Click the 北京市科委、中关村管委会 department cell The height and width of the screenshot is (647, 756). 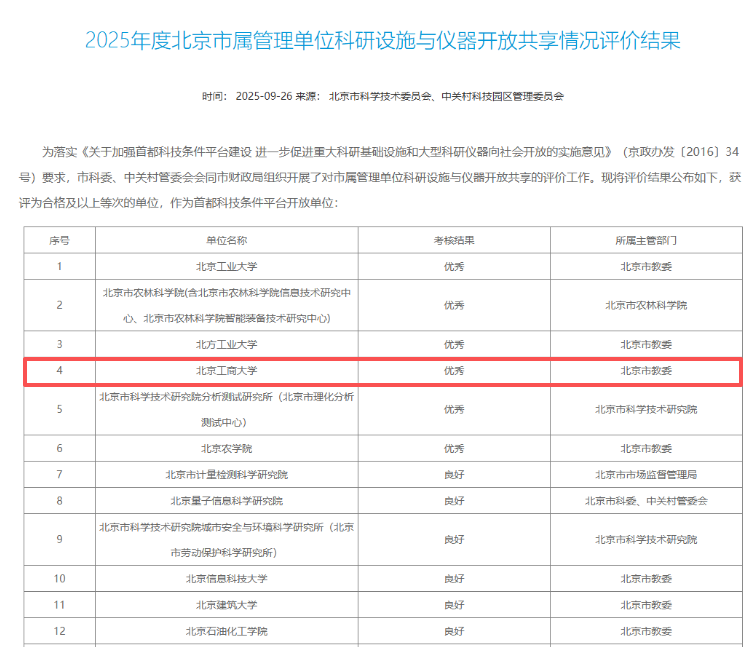coord(645,500)
